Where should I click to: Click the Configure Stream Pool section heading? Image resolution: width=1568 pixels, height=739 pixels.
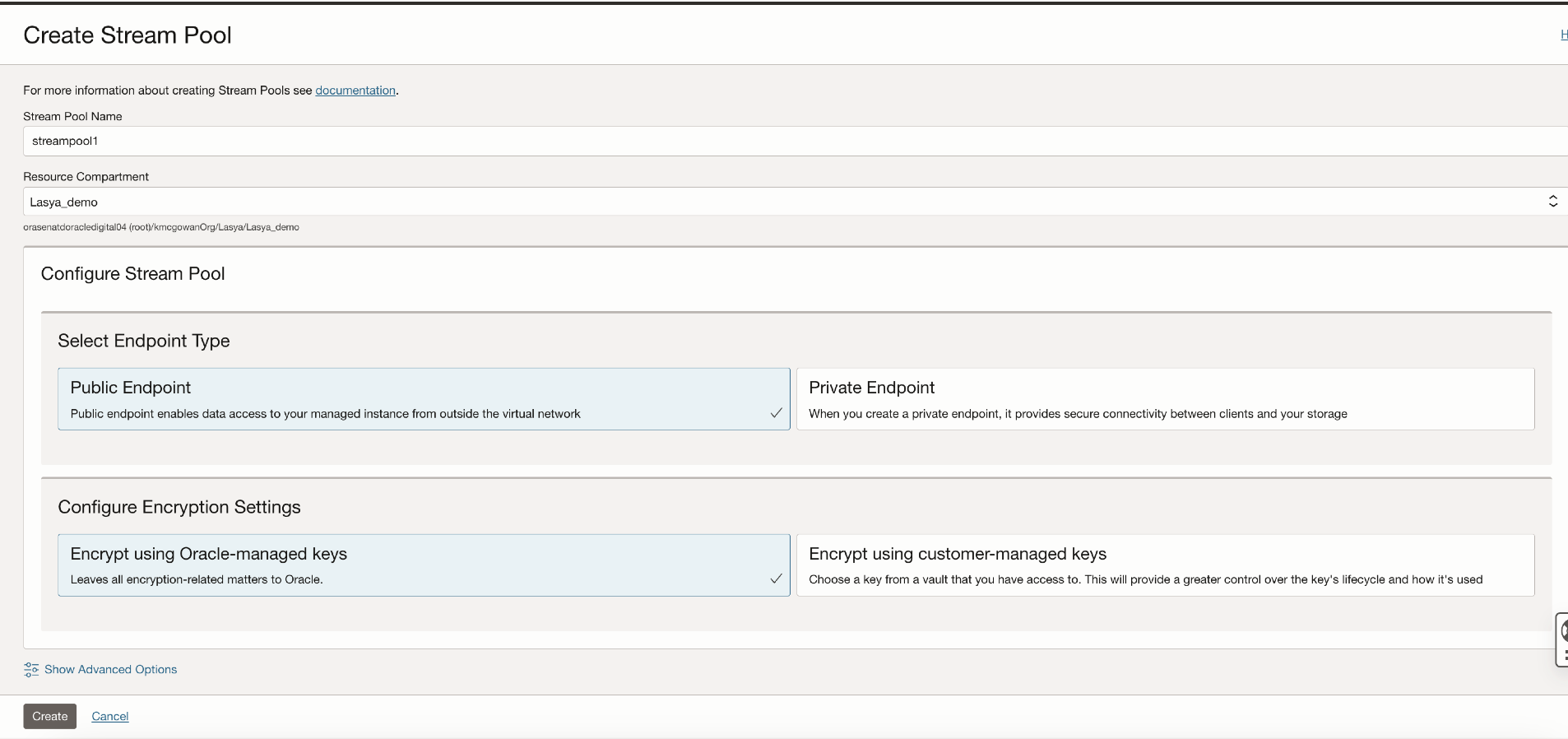(133, 274)
